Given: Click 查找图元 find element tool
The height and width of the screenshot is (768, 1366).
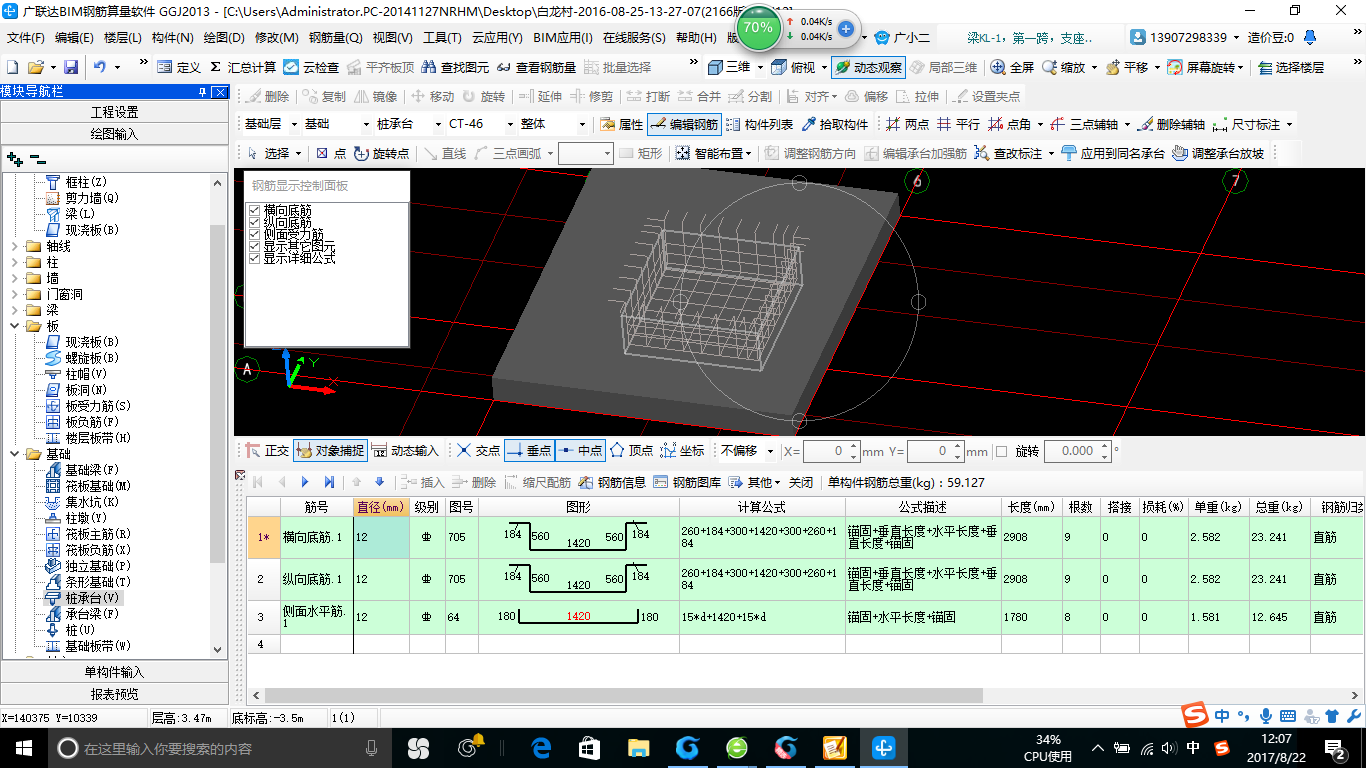Looking at the screenshot, I should pyautogui.click(x=455, y=67).
